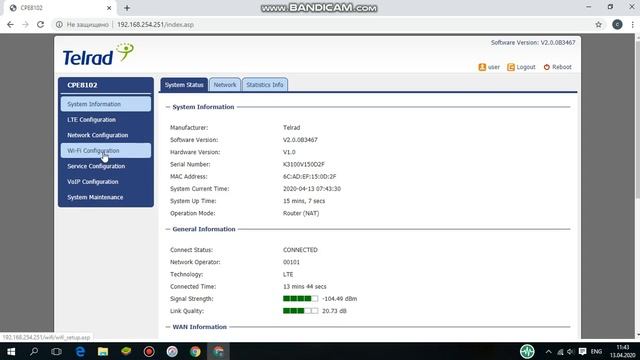Reload the router page
Viewport: 640px width, 360px height.
pos(40,24)
